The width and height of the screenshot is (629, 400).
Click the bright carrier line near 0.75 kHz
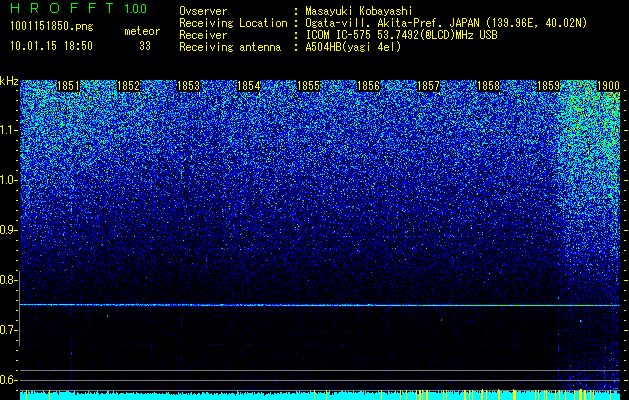click(x=320, y=305)
